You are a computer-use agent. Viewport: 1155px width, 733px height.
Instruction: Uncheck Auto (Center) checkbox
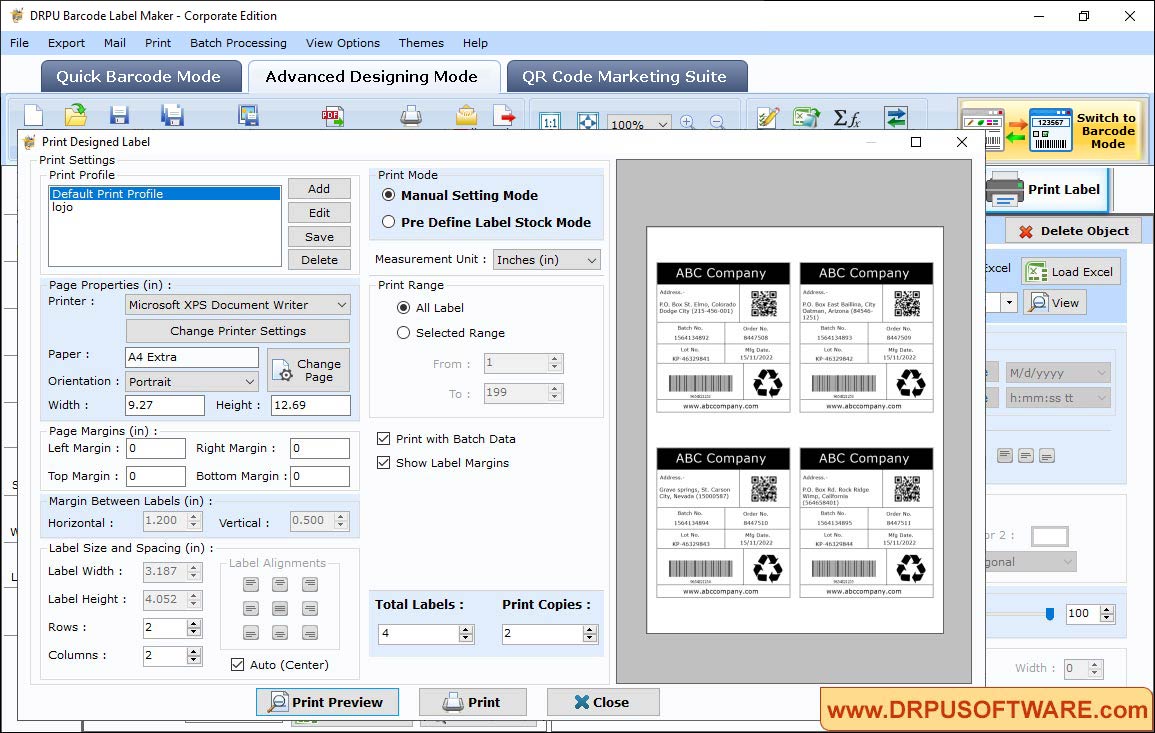pyautogui.click(x=237, y=664)
